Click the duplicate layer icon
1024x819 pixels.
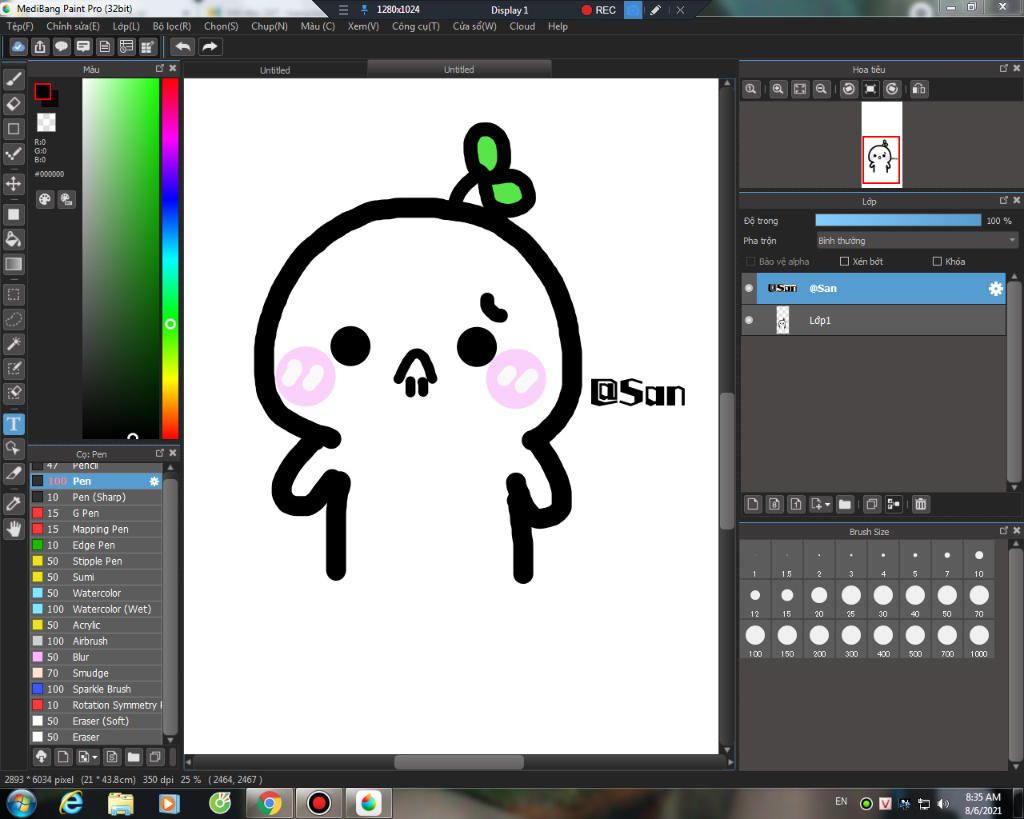(872, 504)
